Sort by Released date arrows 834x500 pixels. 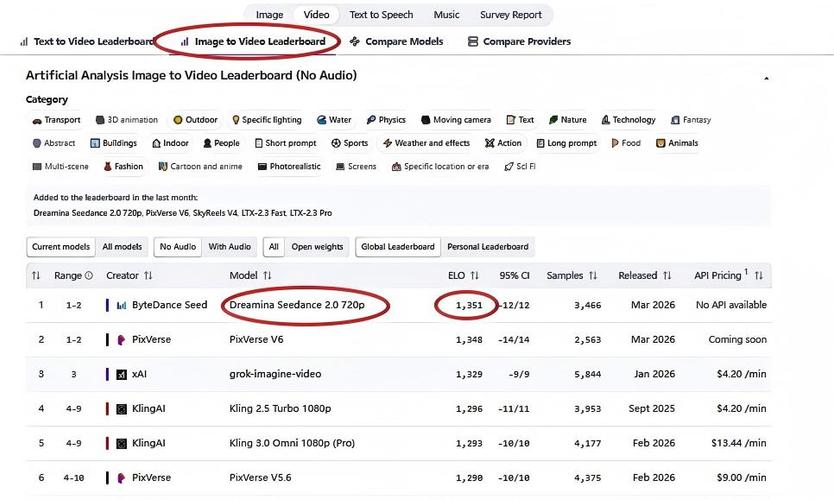665,275
